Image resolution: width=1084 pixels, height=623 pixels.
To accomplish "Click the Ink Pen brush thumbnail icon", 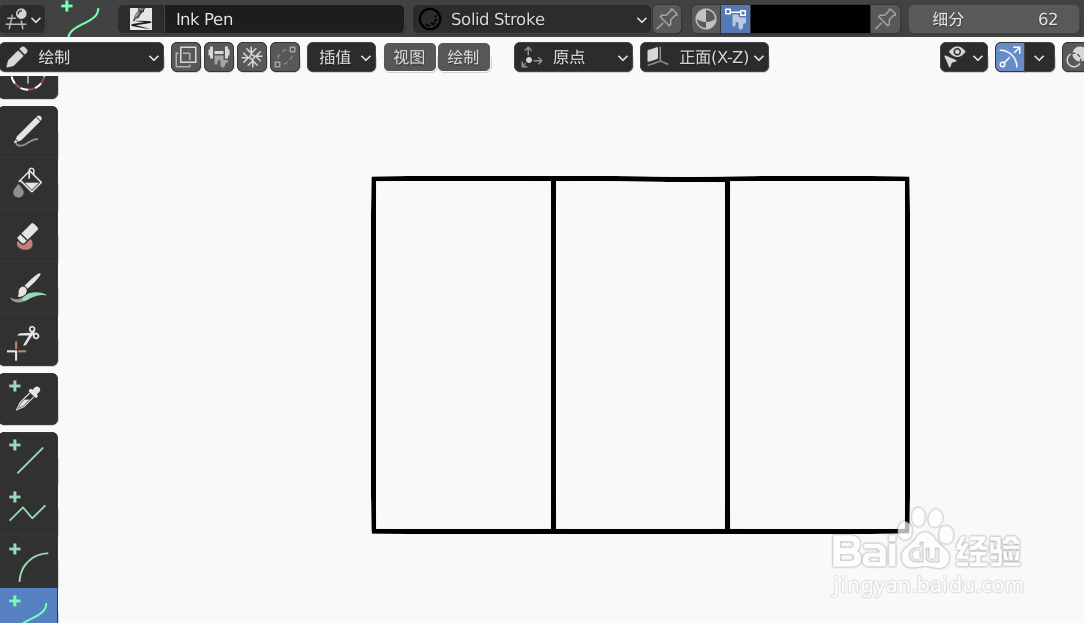I will [x=141, y=19].
